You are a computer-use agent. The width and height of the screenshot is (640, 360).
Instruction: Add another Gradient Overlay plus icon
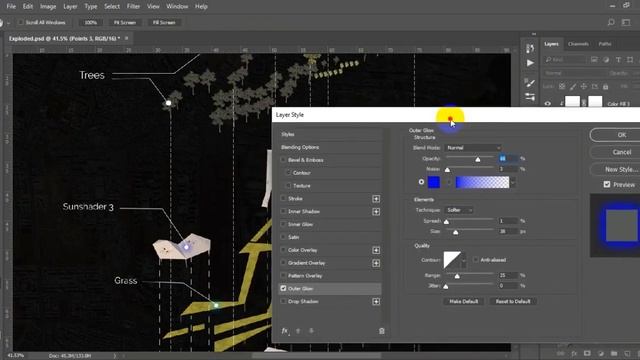(x=376, y=263)
